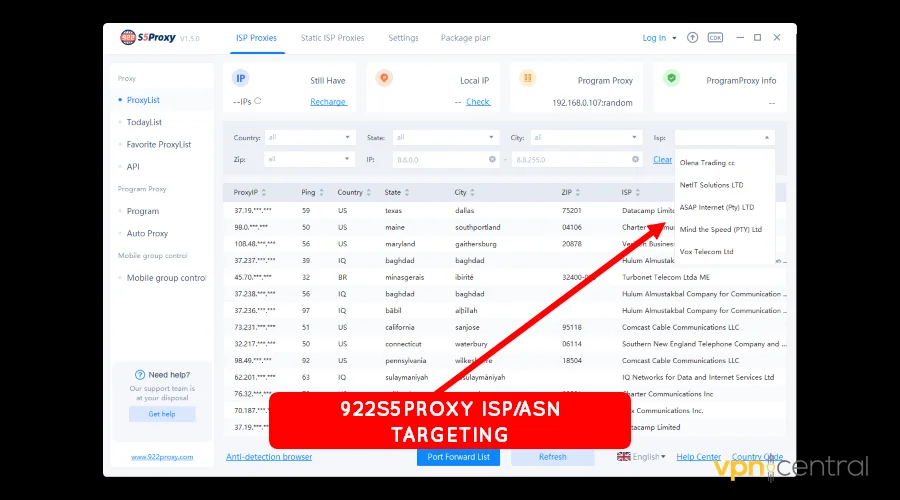The width and height of the screenshot is (900, 500).
Task: Click the yellow Program Proxy icon
Action: point(527,78)
